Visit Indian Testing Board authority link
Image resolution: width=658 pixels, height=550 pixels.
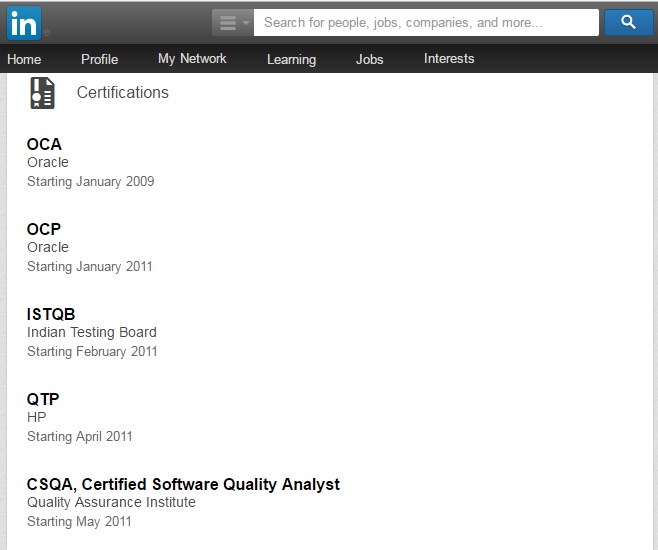point(92,332)
